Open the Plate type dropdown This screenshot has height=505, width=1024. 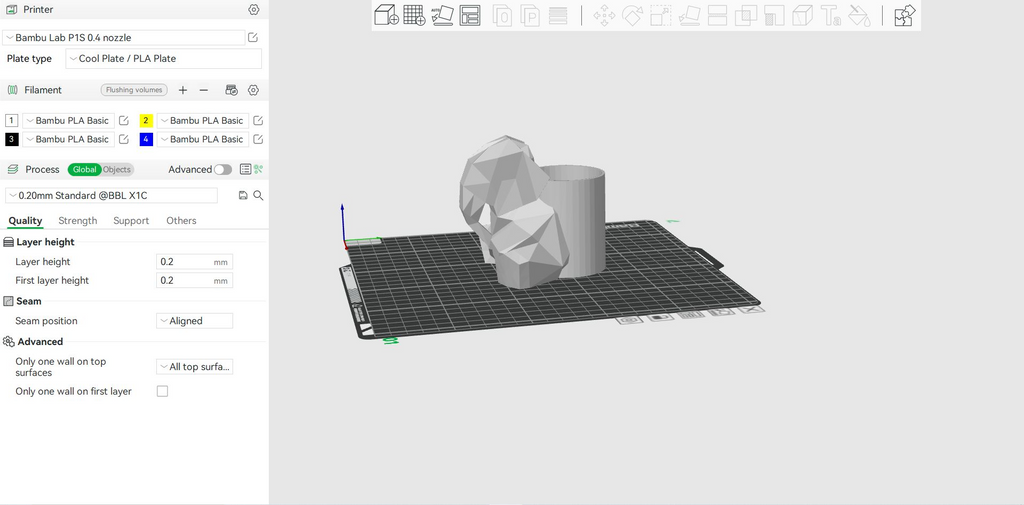click(x=163, y=58)
